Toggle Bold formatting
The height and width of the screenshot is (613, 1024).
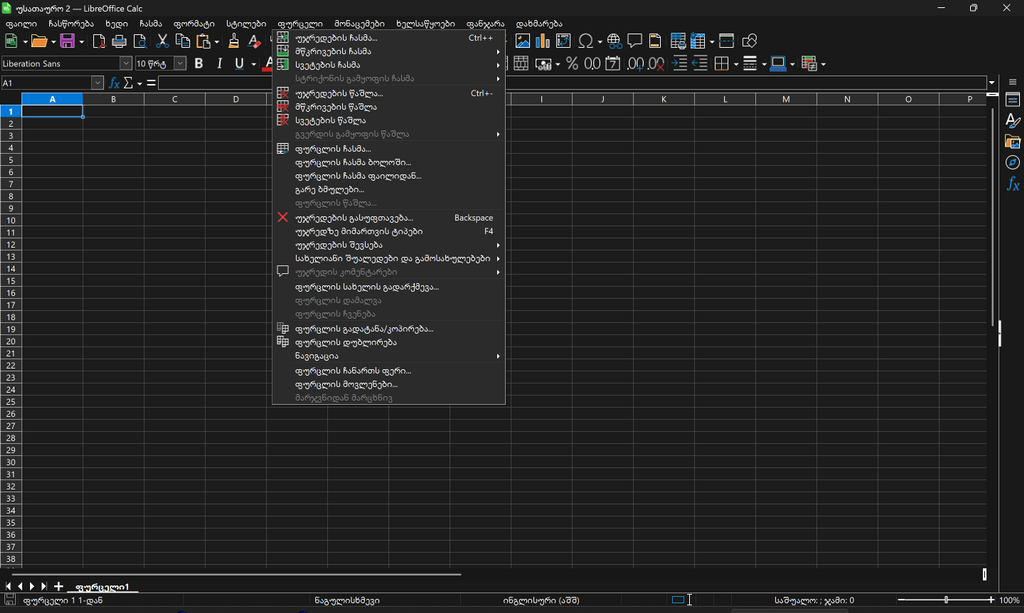[199, 63]
